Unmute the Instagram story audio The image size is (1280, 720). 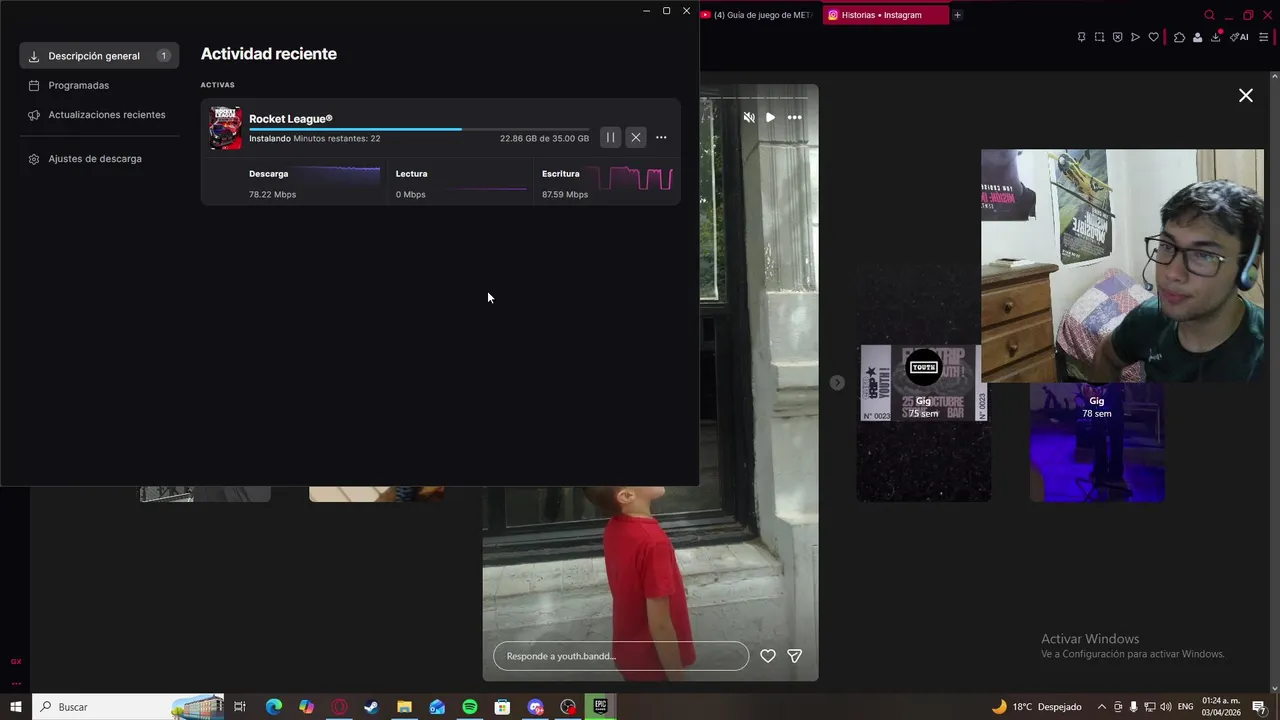(749, 117)
